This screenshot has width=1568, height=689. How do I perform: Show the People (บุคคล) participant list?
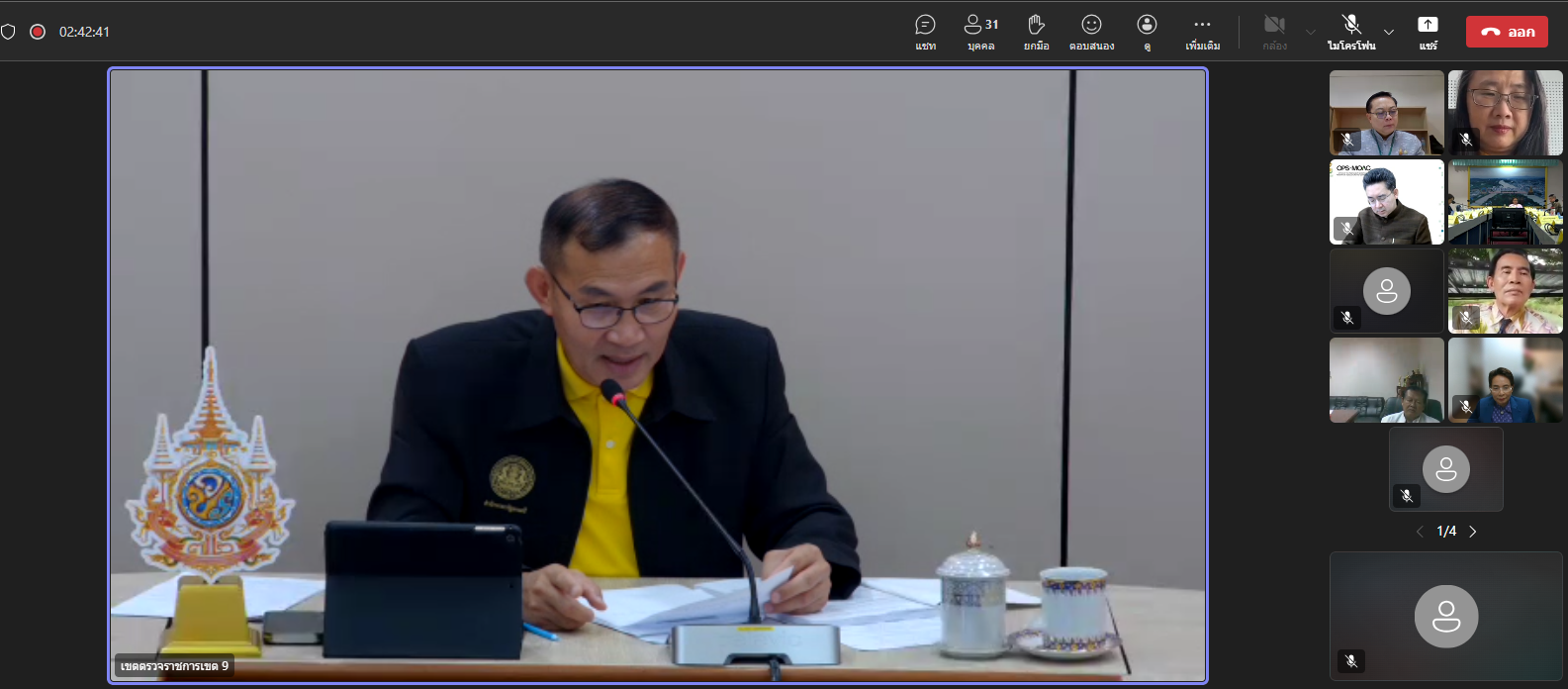(x=980, y=32)
